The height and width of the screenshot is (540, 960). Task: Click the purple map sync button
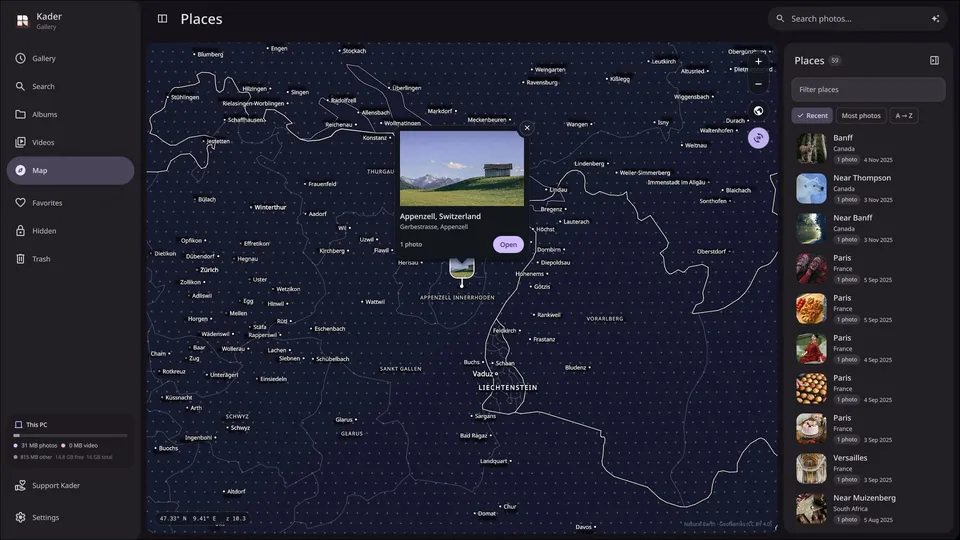tap(758, 138)
